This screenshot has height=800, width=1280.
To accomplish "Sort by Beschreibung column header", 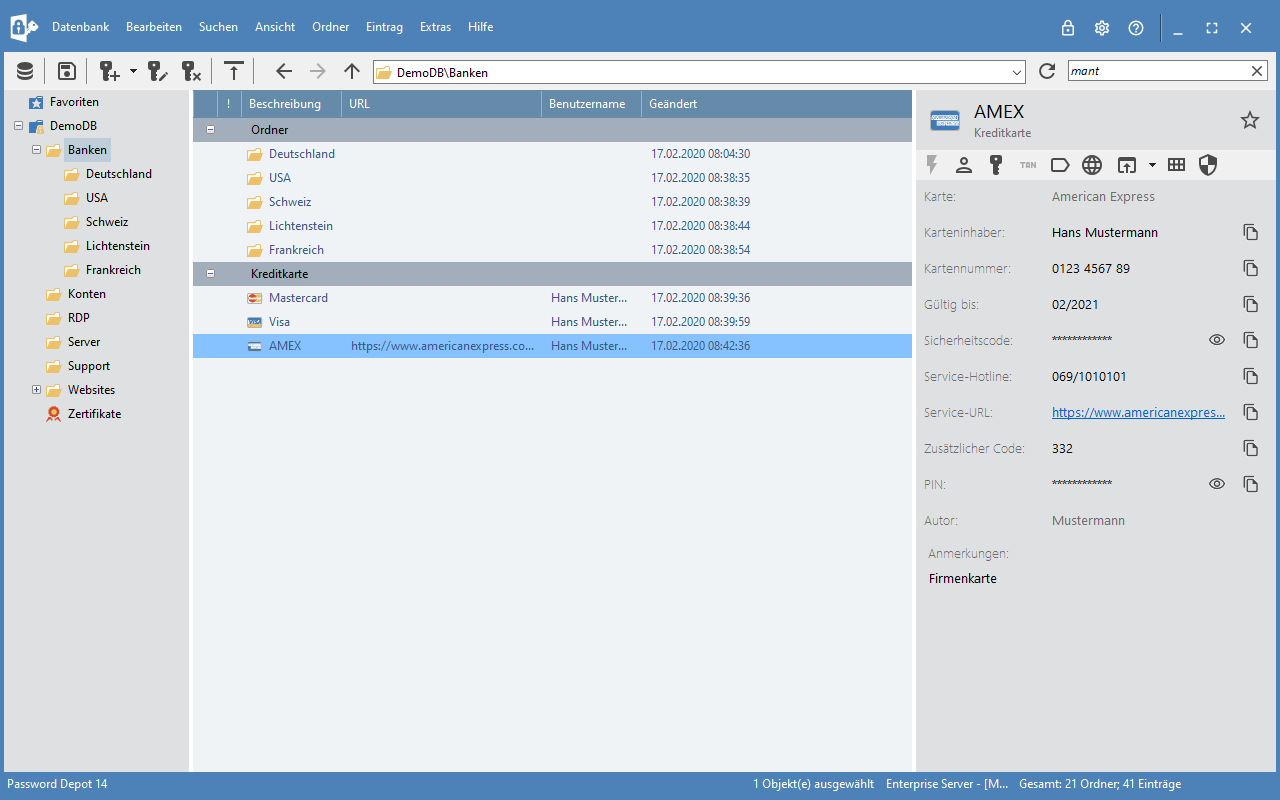I will [291, 104].
